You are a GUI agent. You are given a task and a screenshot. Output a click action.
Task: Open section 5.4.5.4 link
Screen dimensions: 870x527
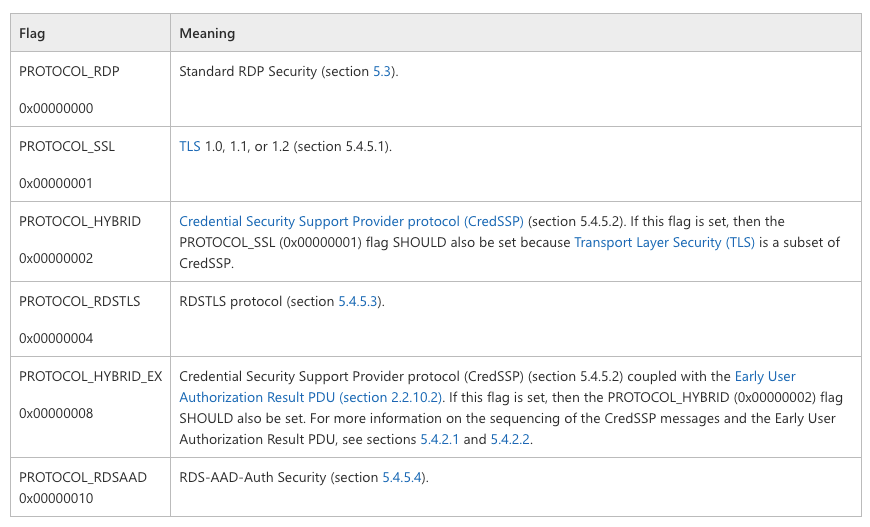[402, 477]
